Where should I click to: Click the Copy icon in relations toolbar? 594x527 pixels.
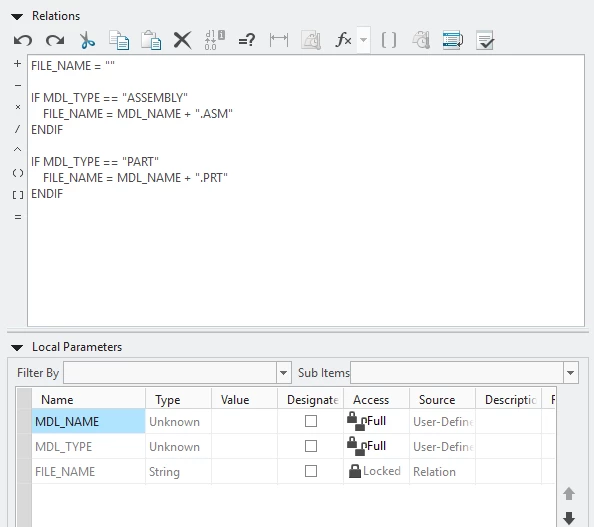coord(119,40)
